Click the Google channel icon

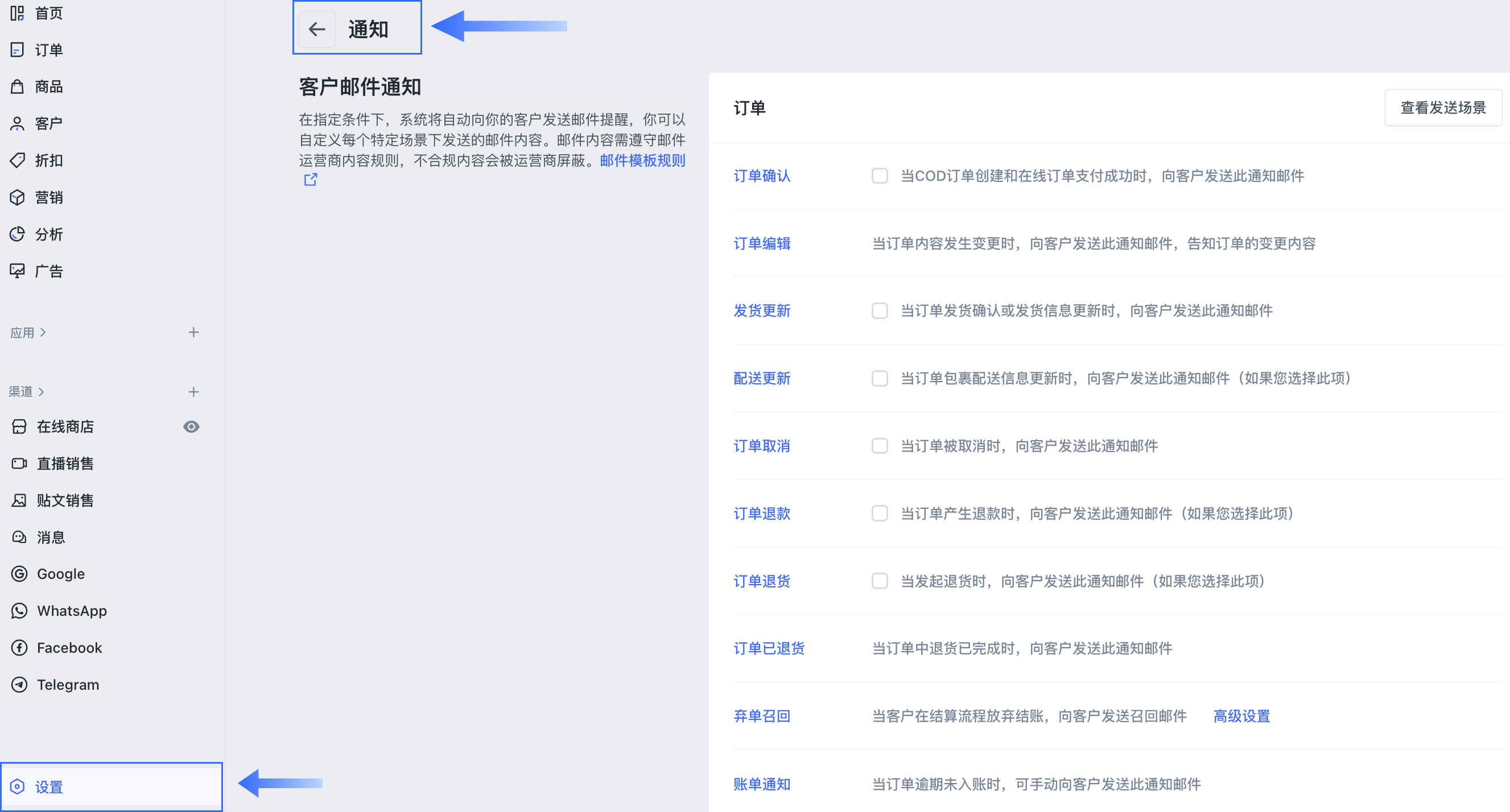point(19,574)
